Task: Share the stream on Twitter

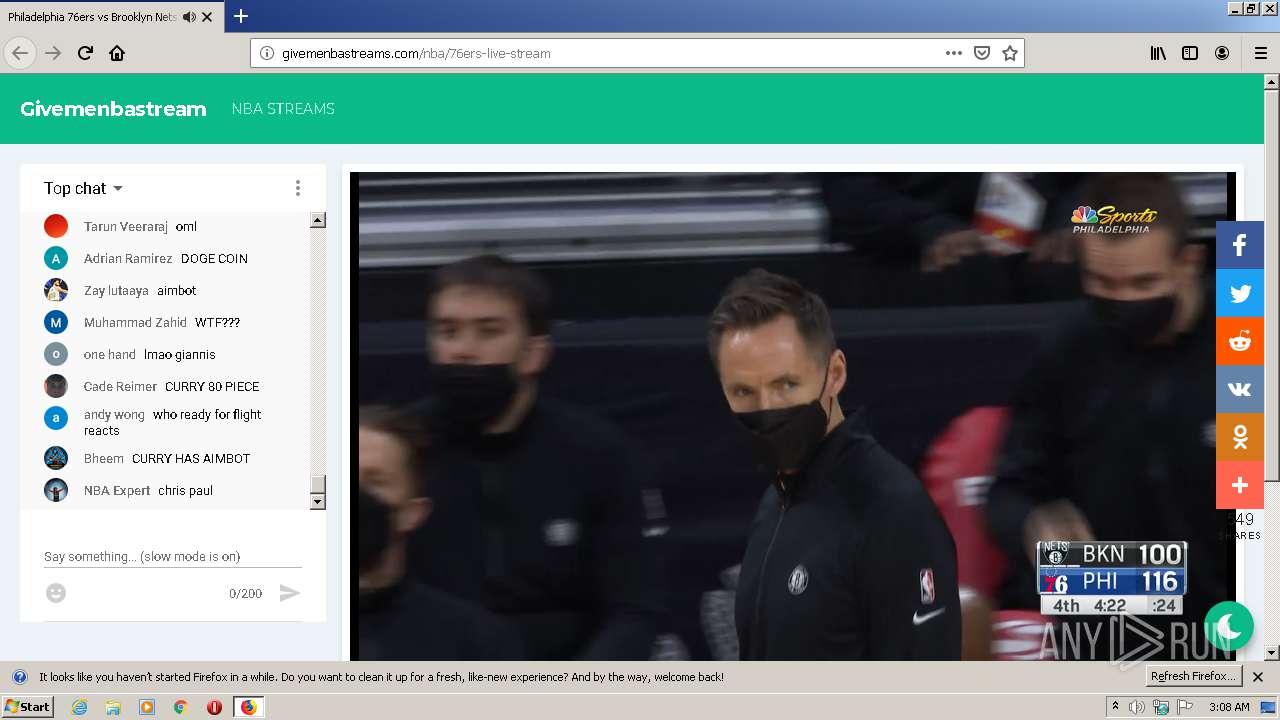Action: coord(1240,293)
